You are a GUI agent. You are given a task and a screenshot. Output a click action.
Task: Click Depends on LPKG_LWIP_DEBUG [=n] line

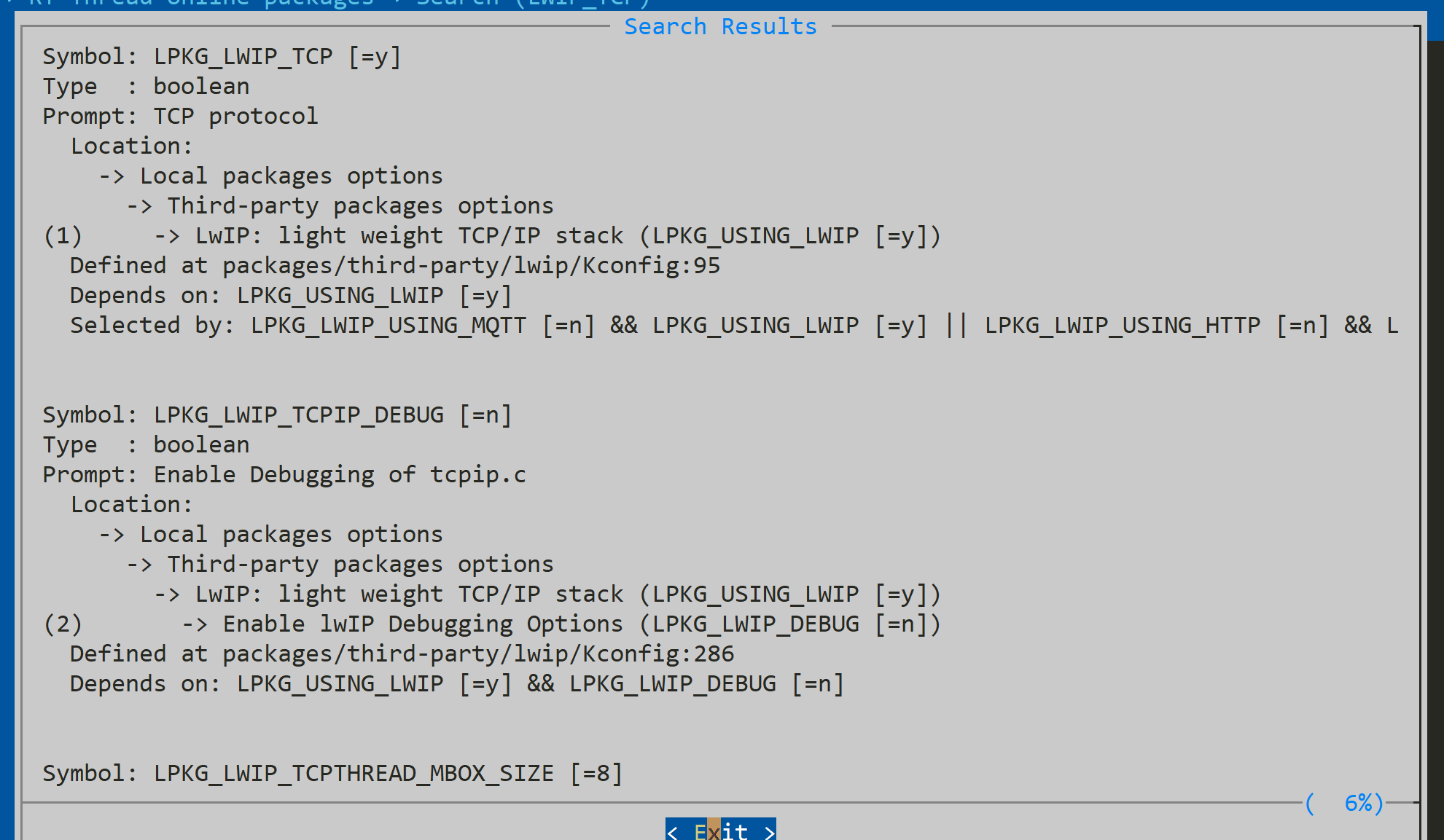[x=457, y=684]
